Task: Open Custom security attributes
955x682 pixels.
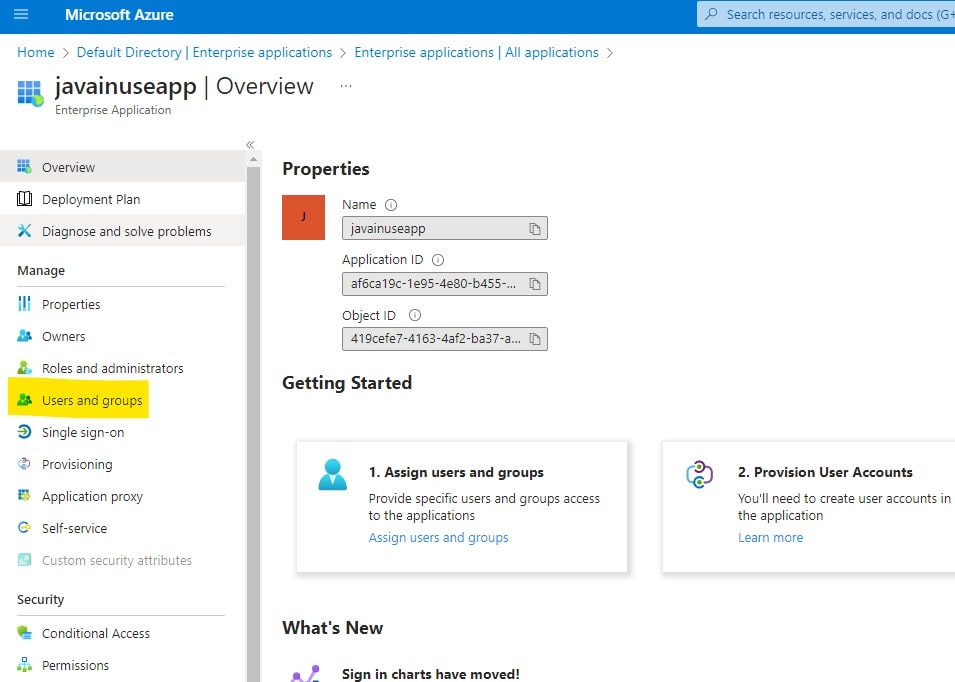Action: (x=123, y=560)
